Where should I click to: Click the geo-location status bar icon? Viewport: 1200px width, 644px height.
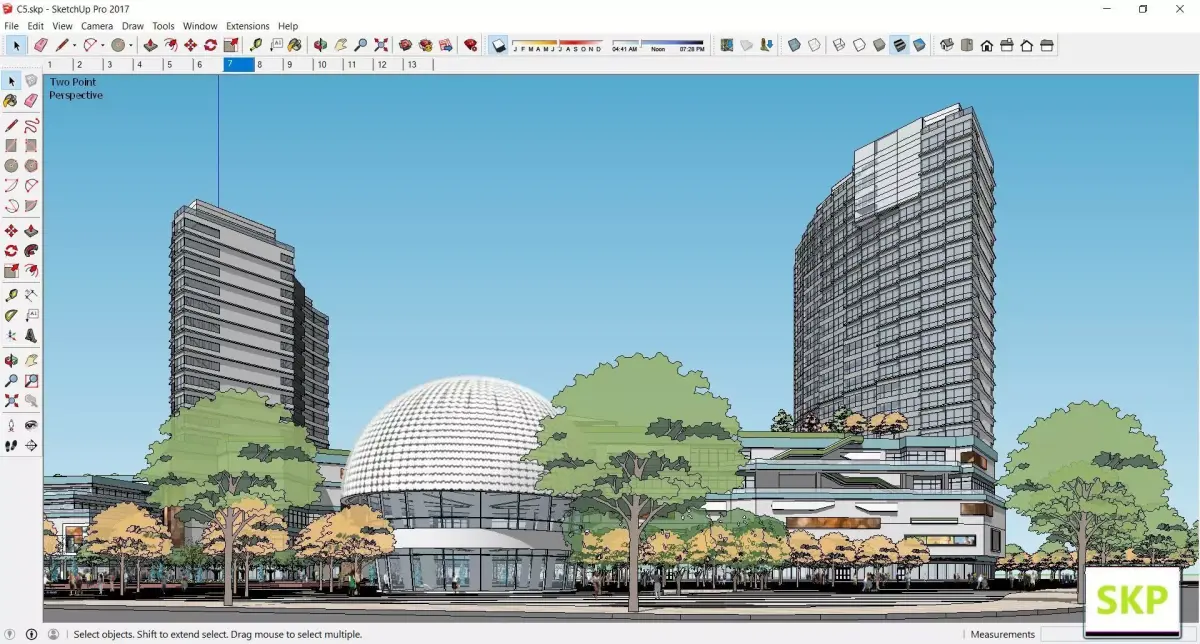[x=12, y=634]
